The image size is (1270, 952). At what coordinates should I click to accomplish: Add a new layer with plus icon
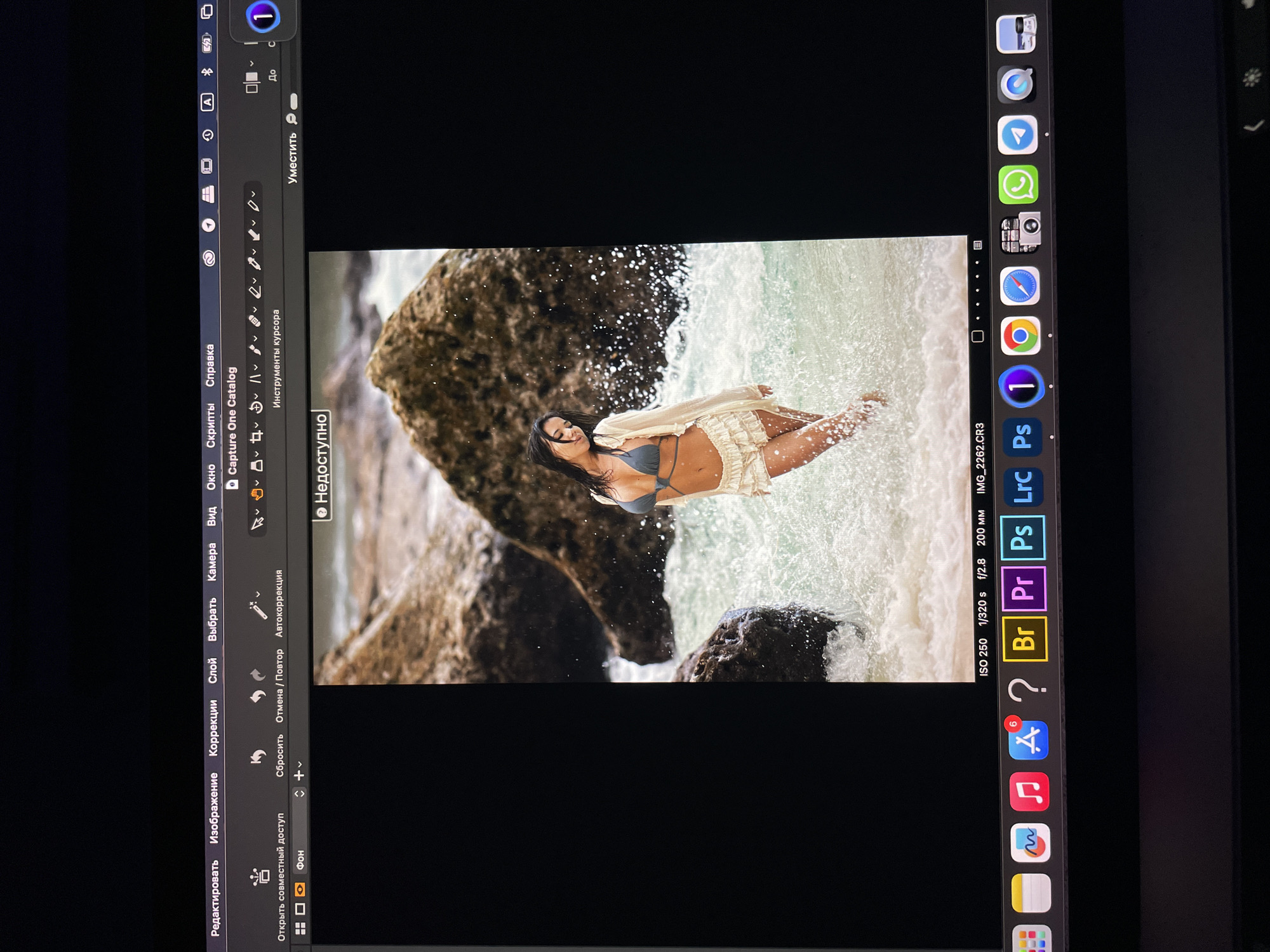[x=300, y=775]
